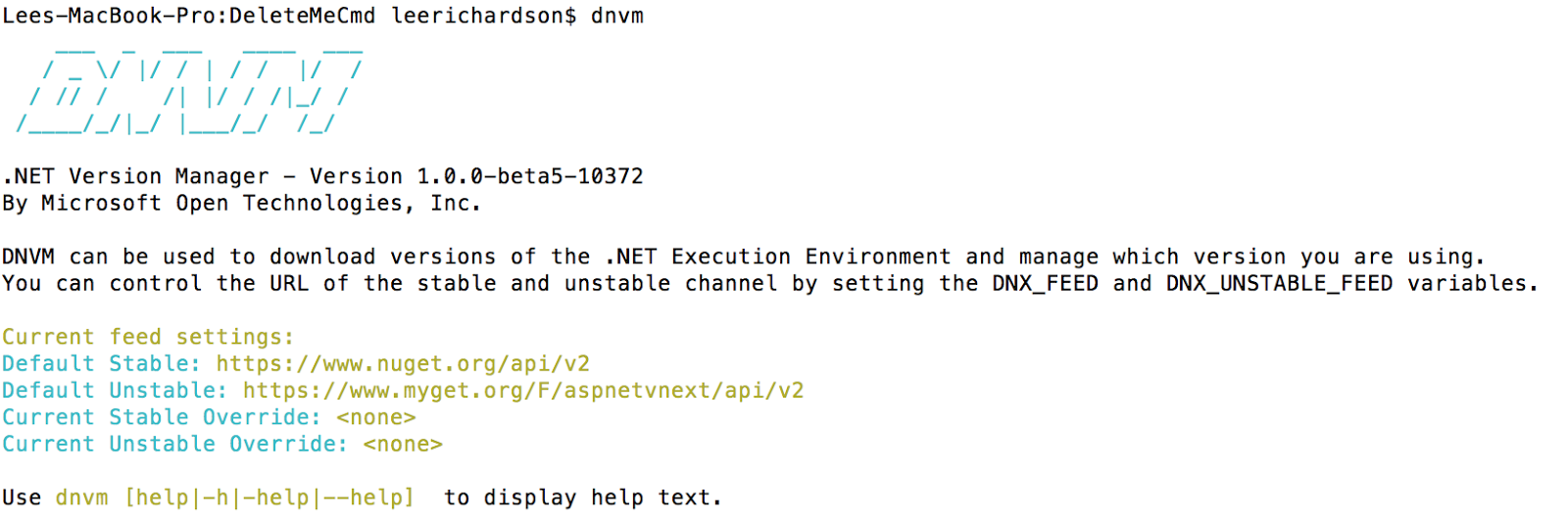The image size is (1568, 522).
Task: Click the version number 1.0.0-beta5-10372
Action: click(530, 177)
